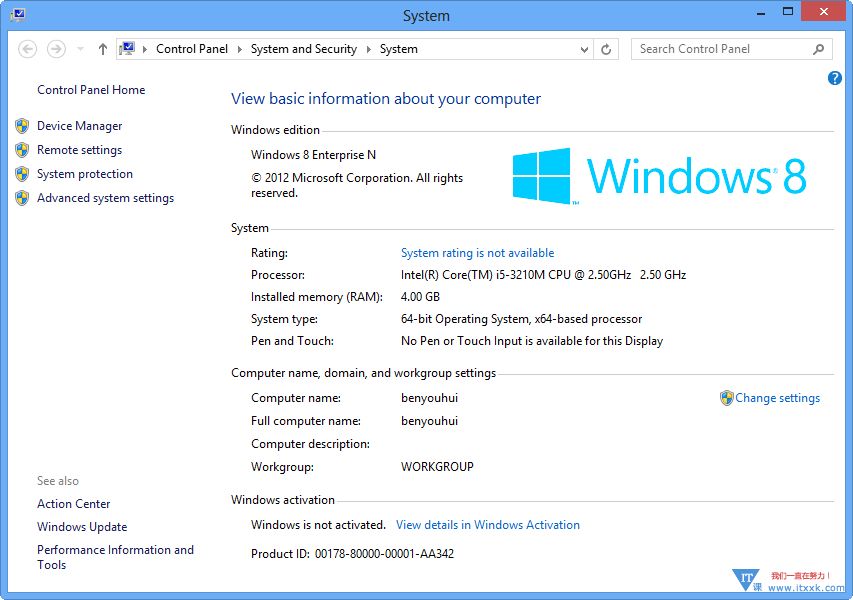
Task: Click 'benyouhui' next to Computer name
Action: pyautogui.click(x=429, y=398)
